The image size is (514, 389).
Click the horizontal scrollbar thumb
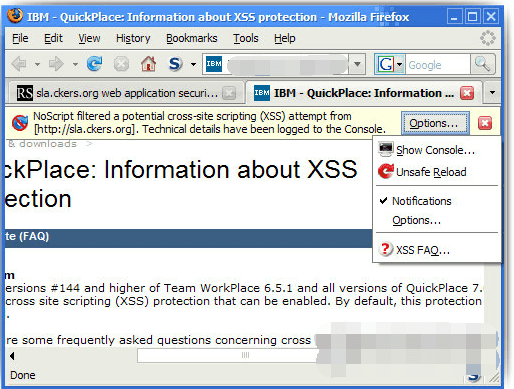click(245, 355)
